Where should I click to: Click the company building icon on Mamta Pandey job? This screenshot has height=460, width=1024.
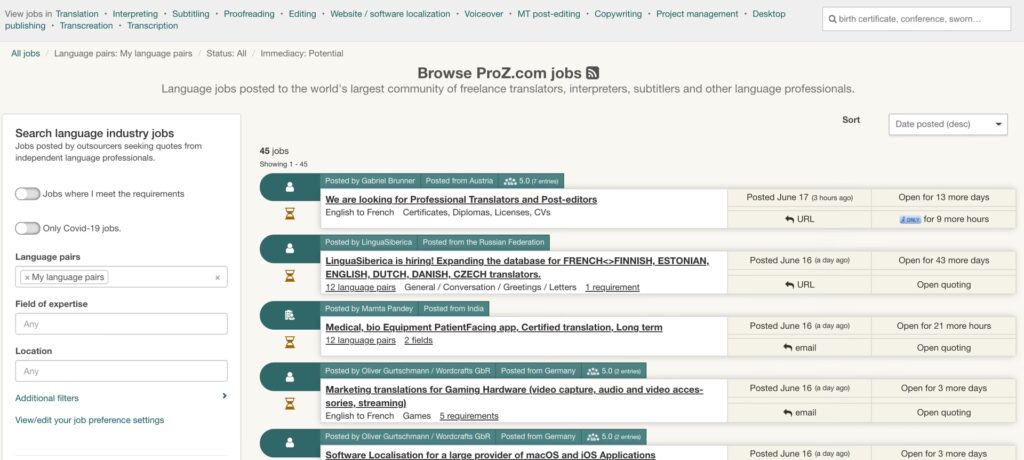[290, 315]
